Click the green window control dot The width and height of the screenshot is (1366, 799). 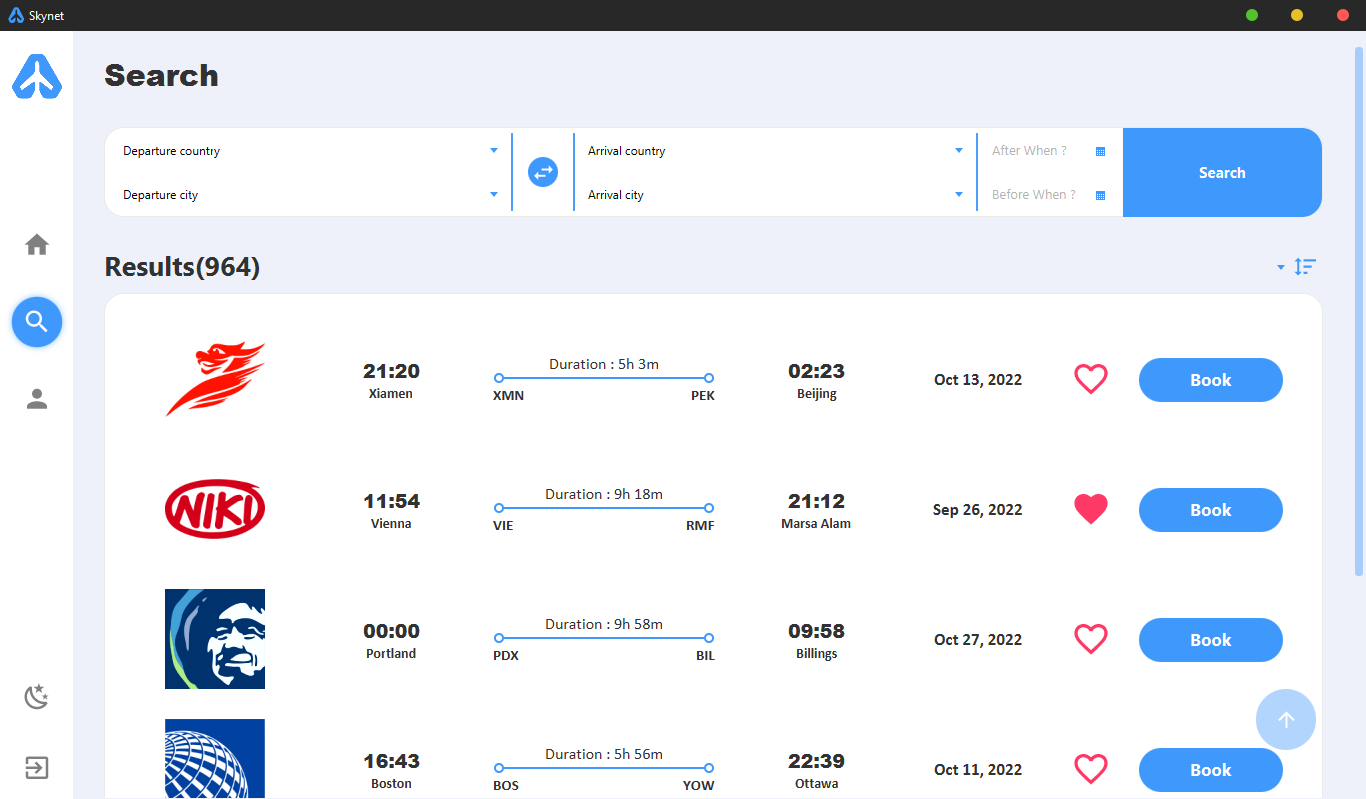point(1252,15)
